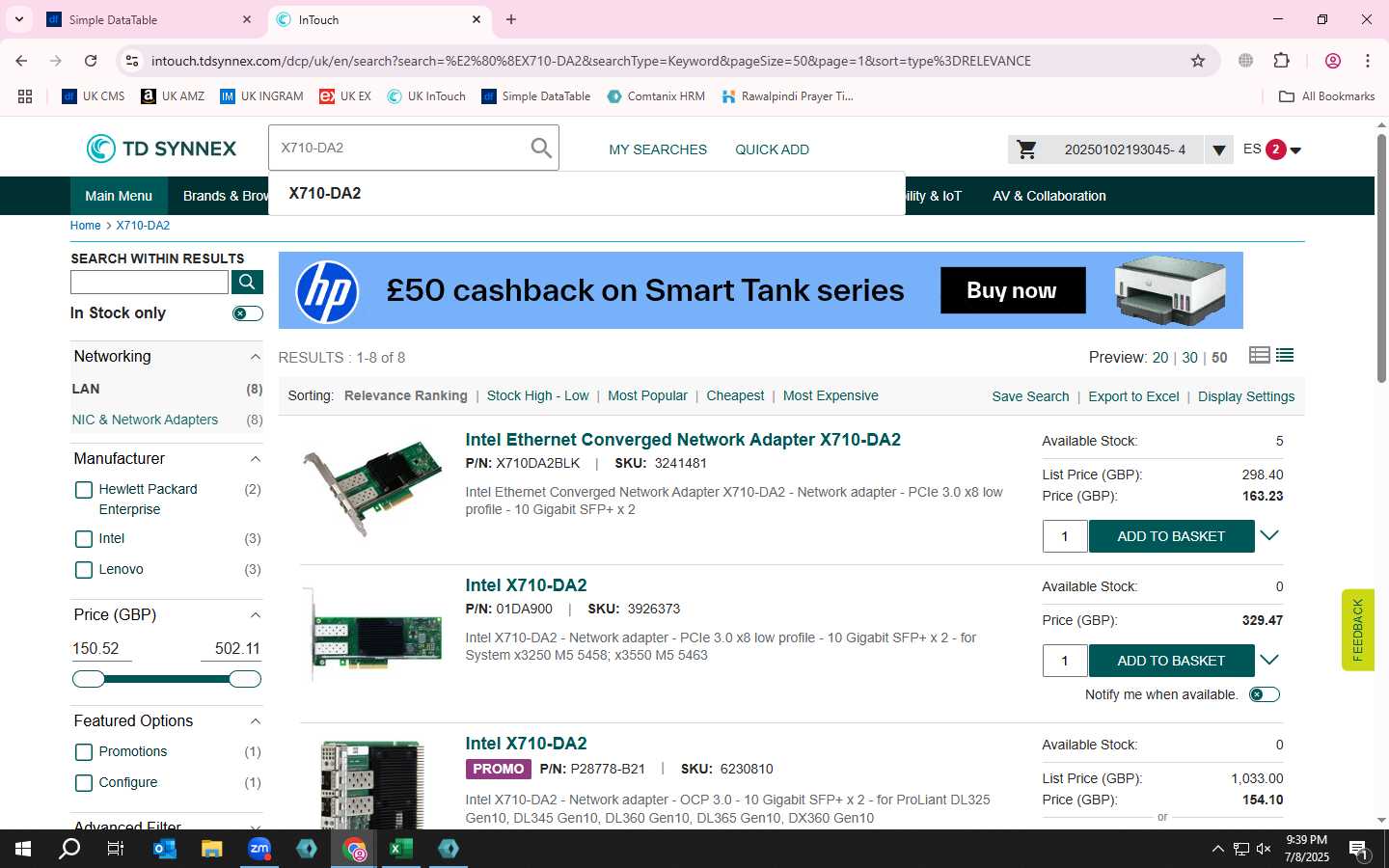Bookmark this page with star icon
Screen dimensions: 1389x868
[x=1198, y=61]
